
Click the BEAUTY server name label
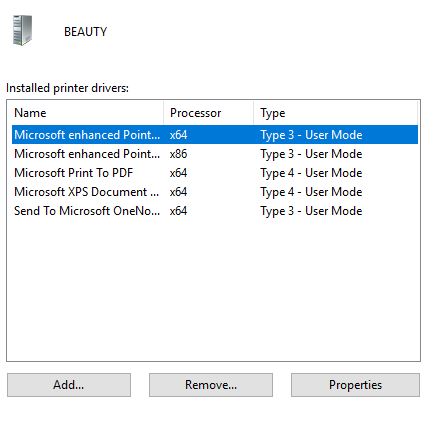[85, 32]
